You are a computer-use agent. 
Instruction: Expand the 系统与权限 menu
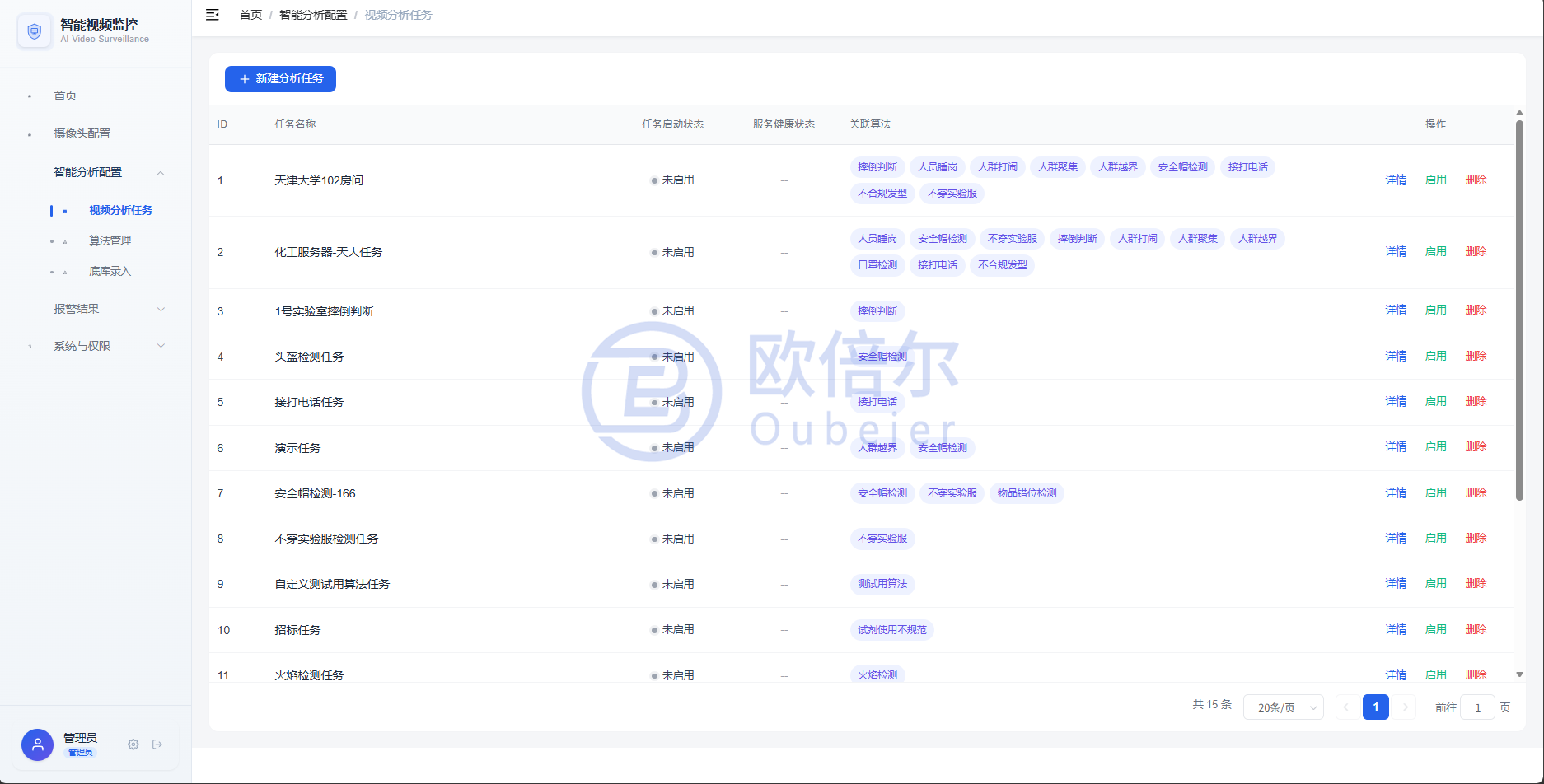161,346
